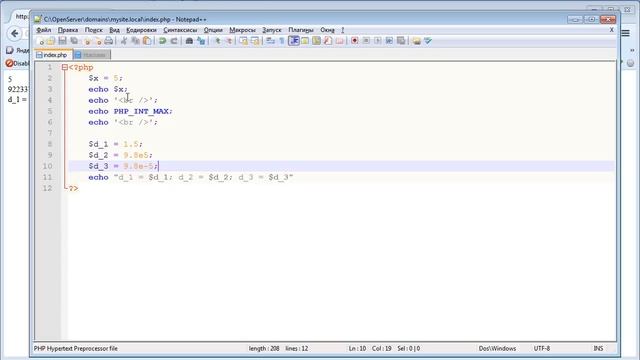Open the Окна menu
The image size is (640, 360).
(327, 30)
